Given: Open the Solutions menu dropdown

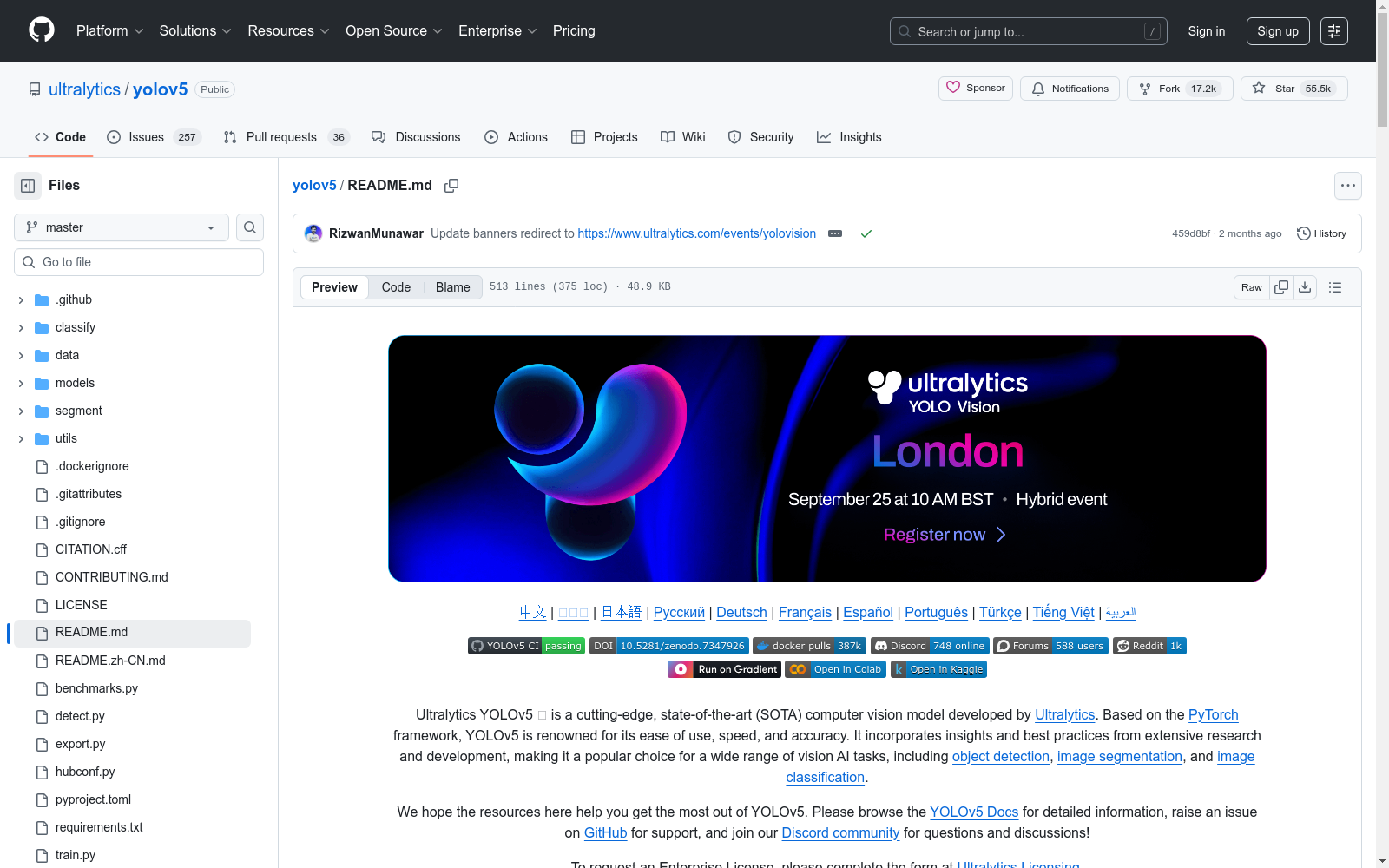Looking at the screenshot, I should [x=195, y=31].
